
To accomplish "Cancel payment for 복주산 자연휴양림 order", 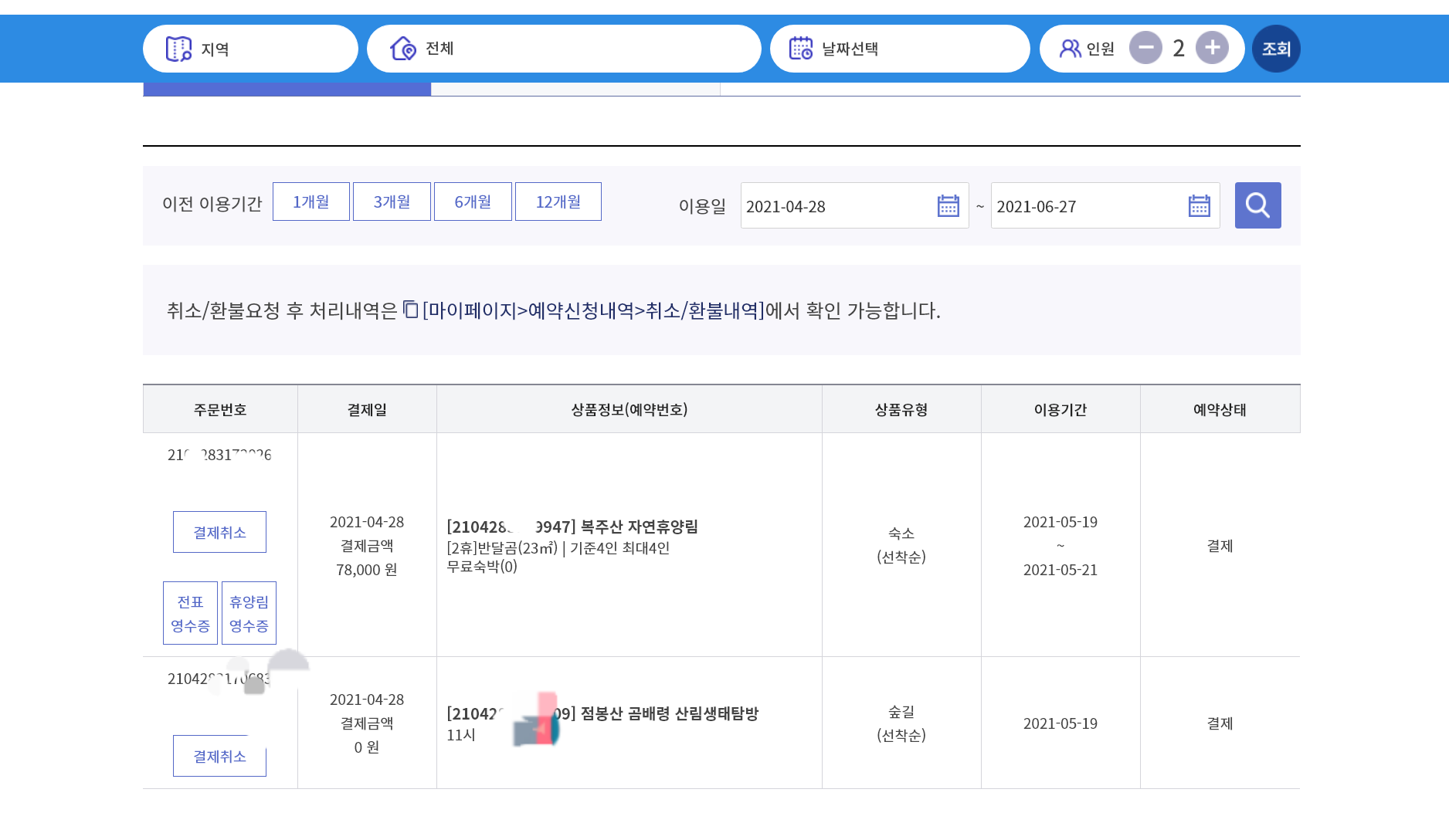I will [219, 532].
